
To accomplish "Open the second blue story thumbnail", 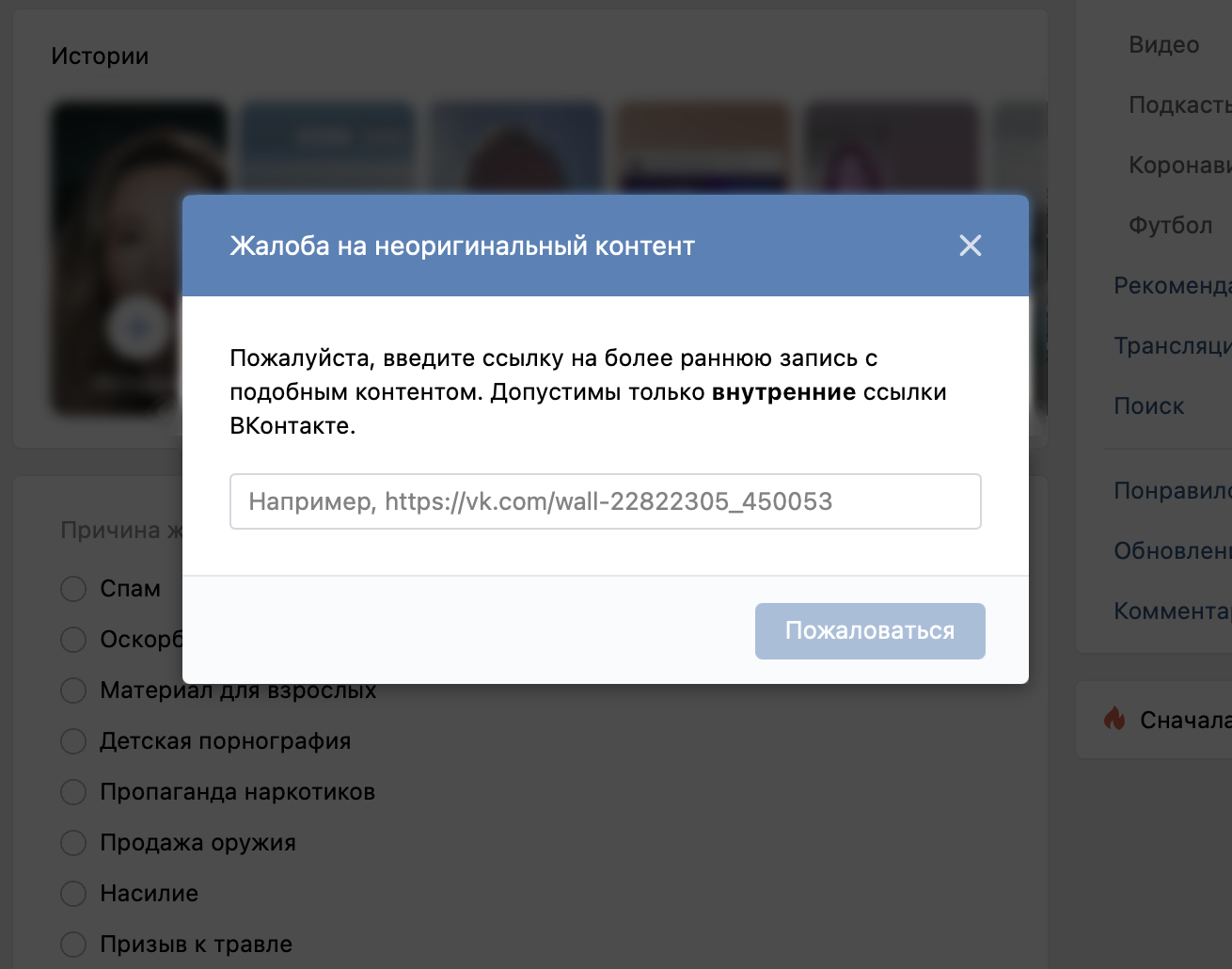I will [x=327, y=149].
